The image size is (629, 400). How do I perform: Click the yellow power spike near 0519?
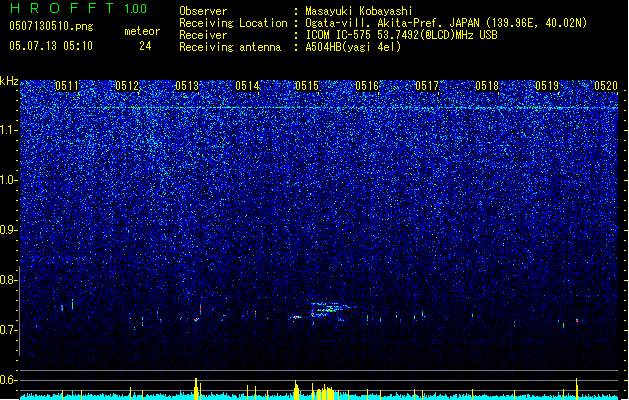(x=576, y=389)
